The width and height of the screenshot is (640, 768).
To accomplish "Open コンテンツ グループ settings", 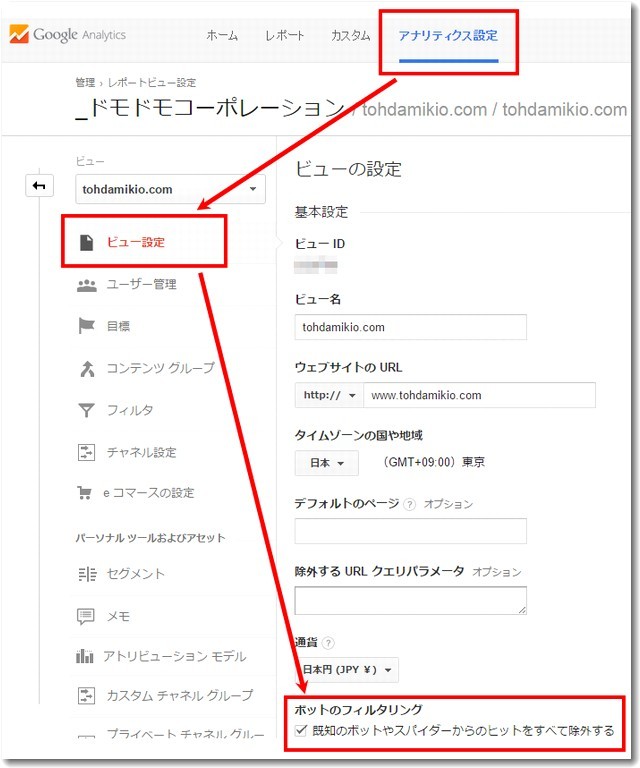I will point(161,368).
